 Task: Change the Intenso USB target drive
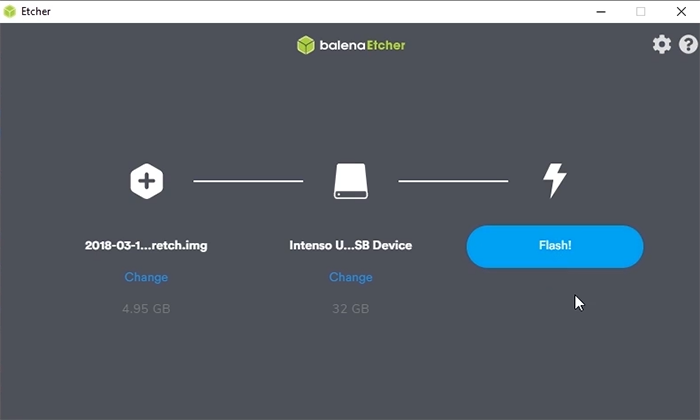[351, 277]
